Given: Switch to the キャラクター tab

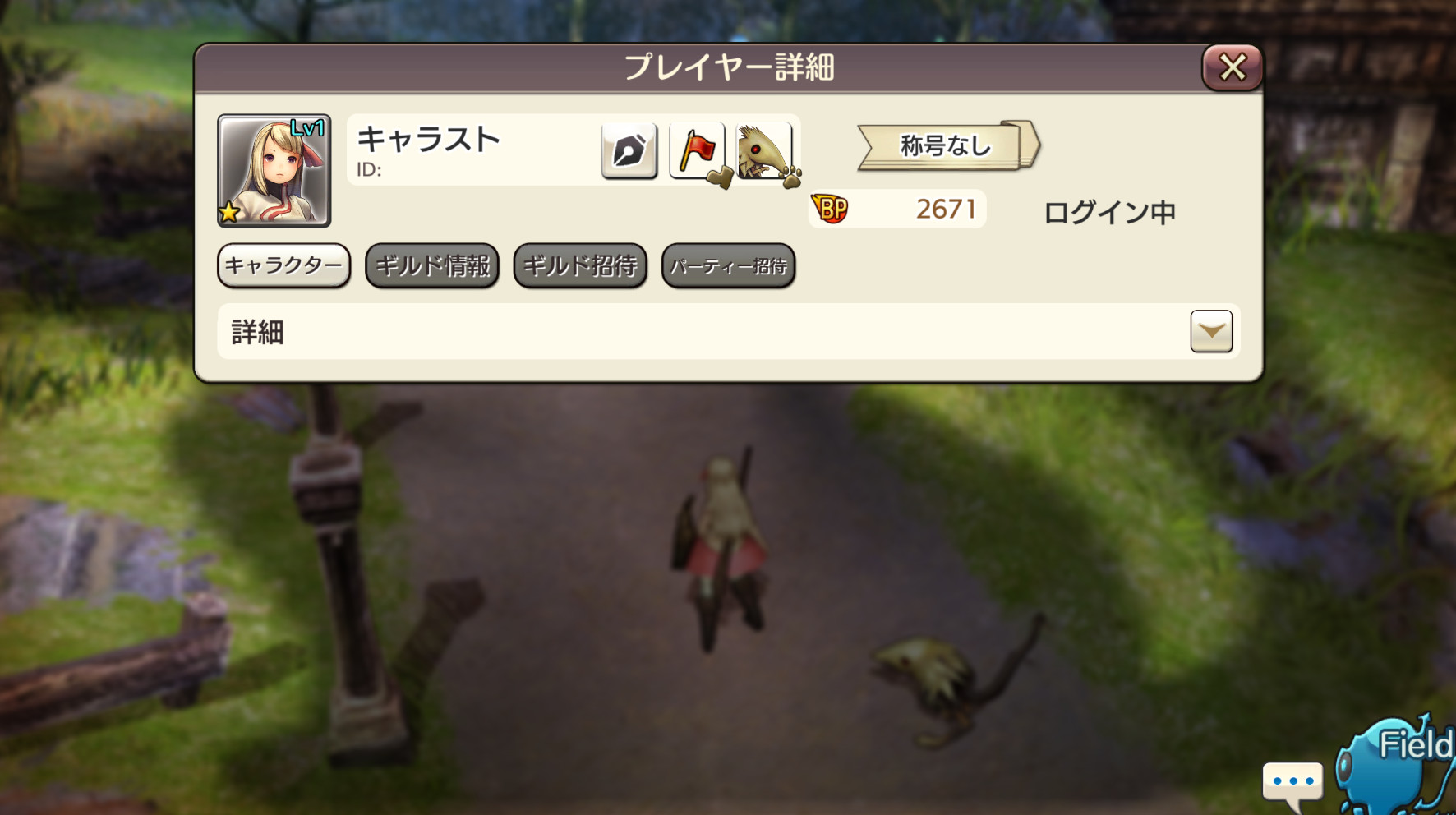Looking at the screenshot, I should coord(283,265).
